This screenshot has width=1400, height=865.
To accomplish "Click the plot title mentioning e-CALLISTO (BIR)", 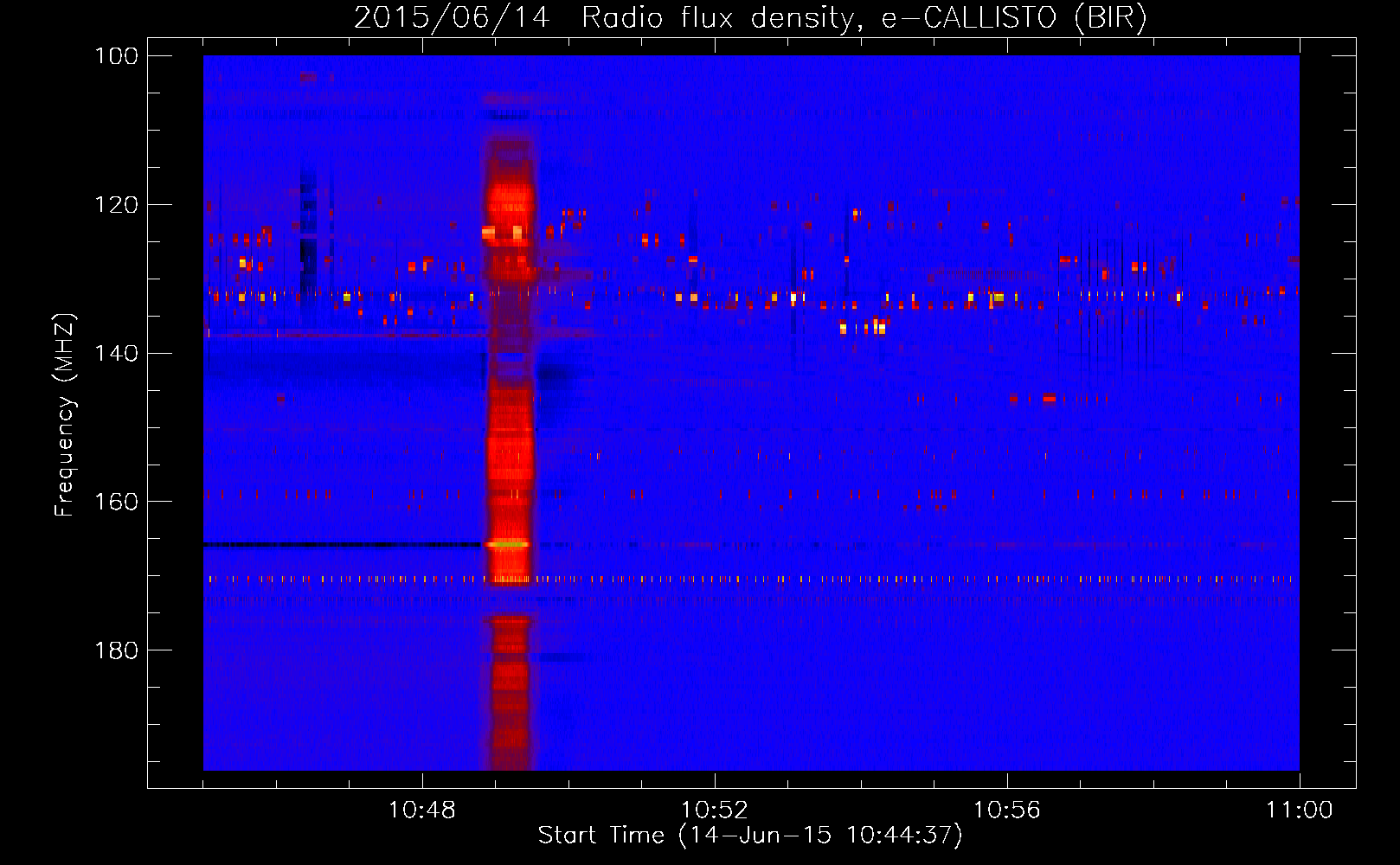I will [x=750, y=17].
